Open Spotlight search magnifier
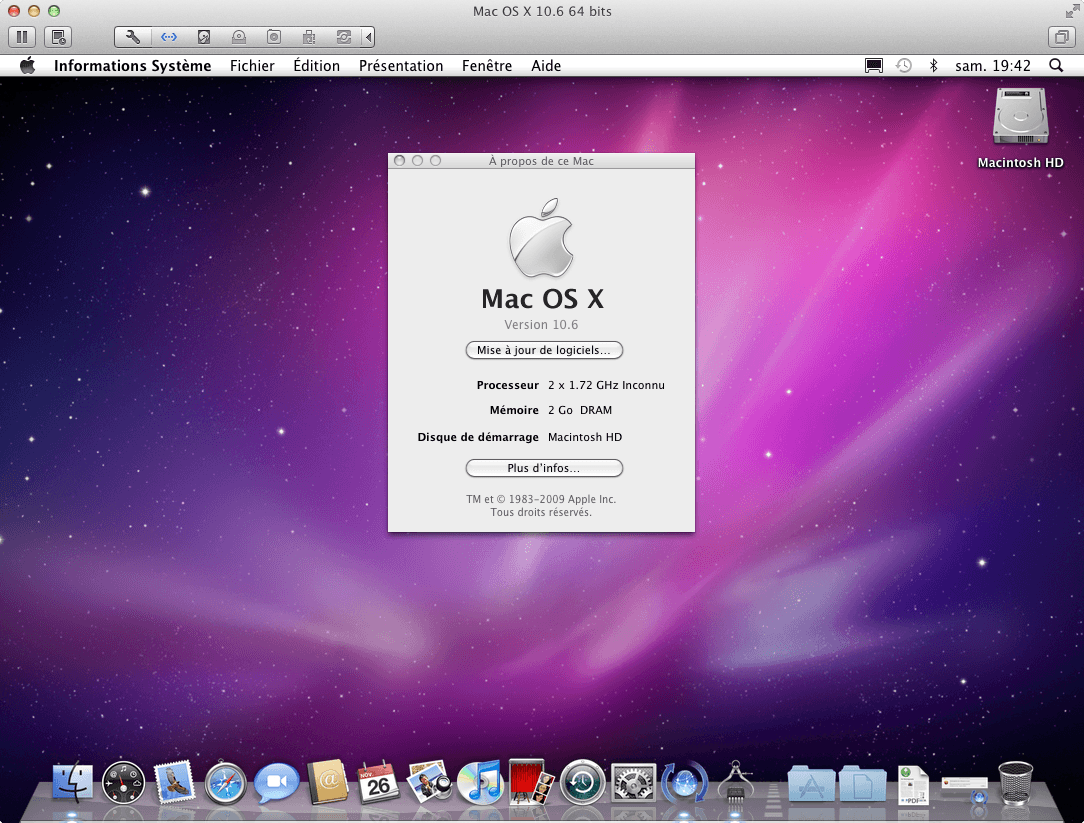Screen dimensions: 1084x823 [x=1056, y=66]
